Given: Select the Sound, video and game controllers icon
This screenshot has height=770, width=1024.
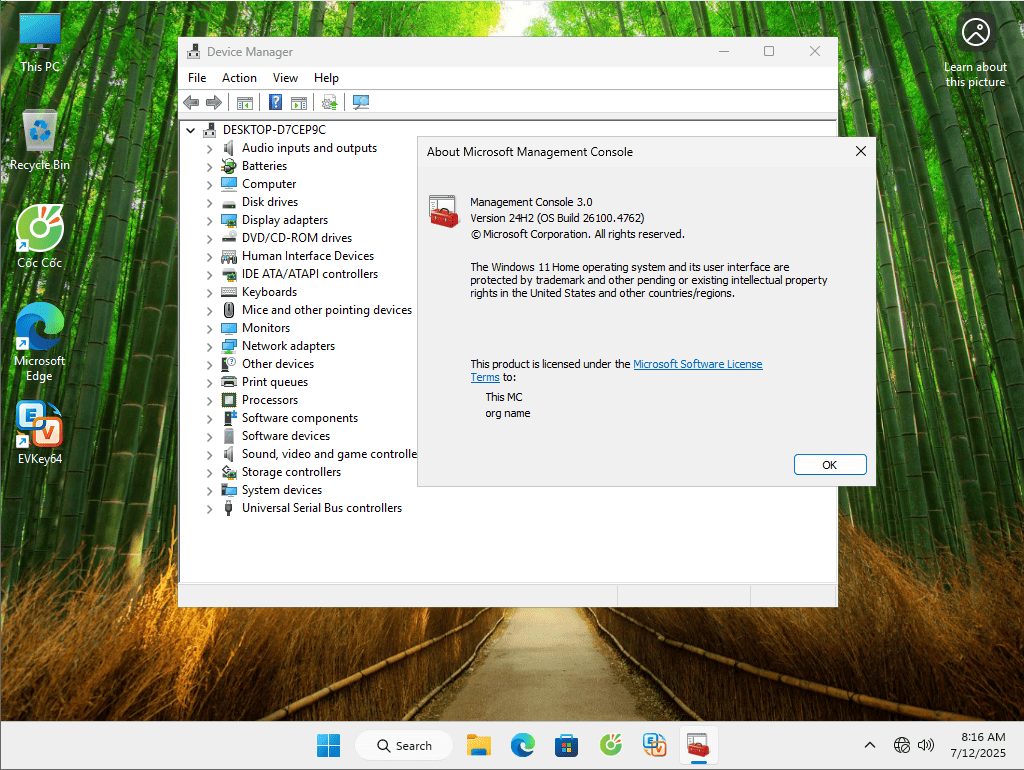Looking at the screenshot, I should pyautogui.click(x=229, y=454).
